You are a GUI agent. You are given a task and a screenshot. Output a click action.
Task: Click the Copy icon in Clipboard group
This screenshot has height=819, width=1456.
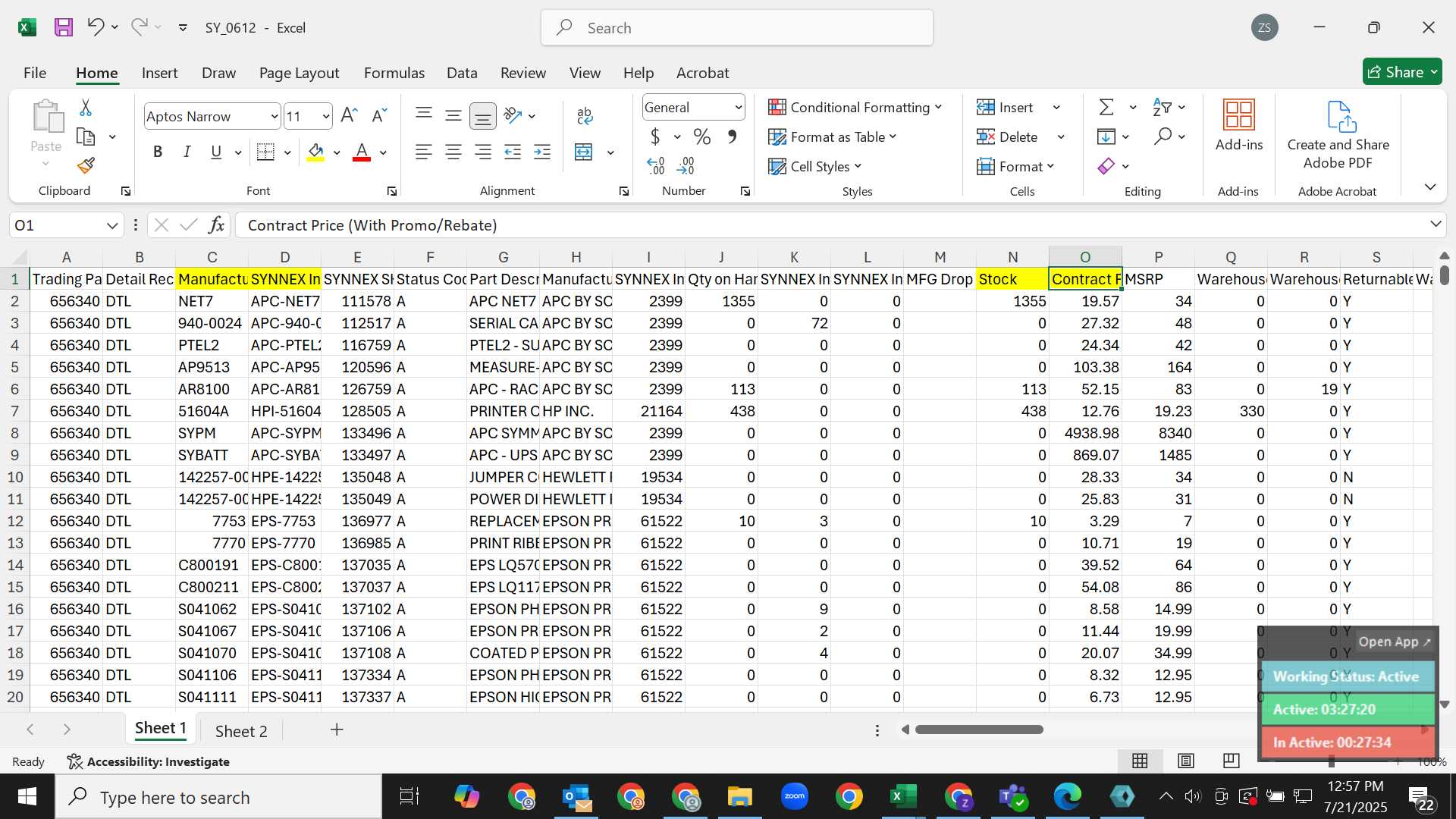click(86, 137)
